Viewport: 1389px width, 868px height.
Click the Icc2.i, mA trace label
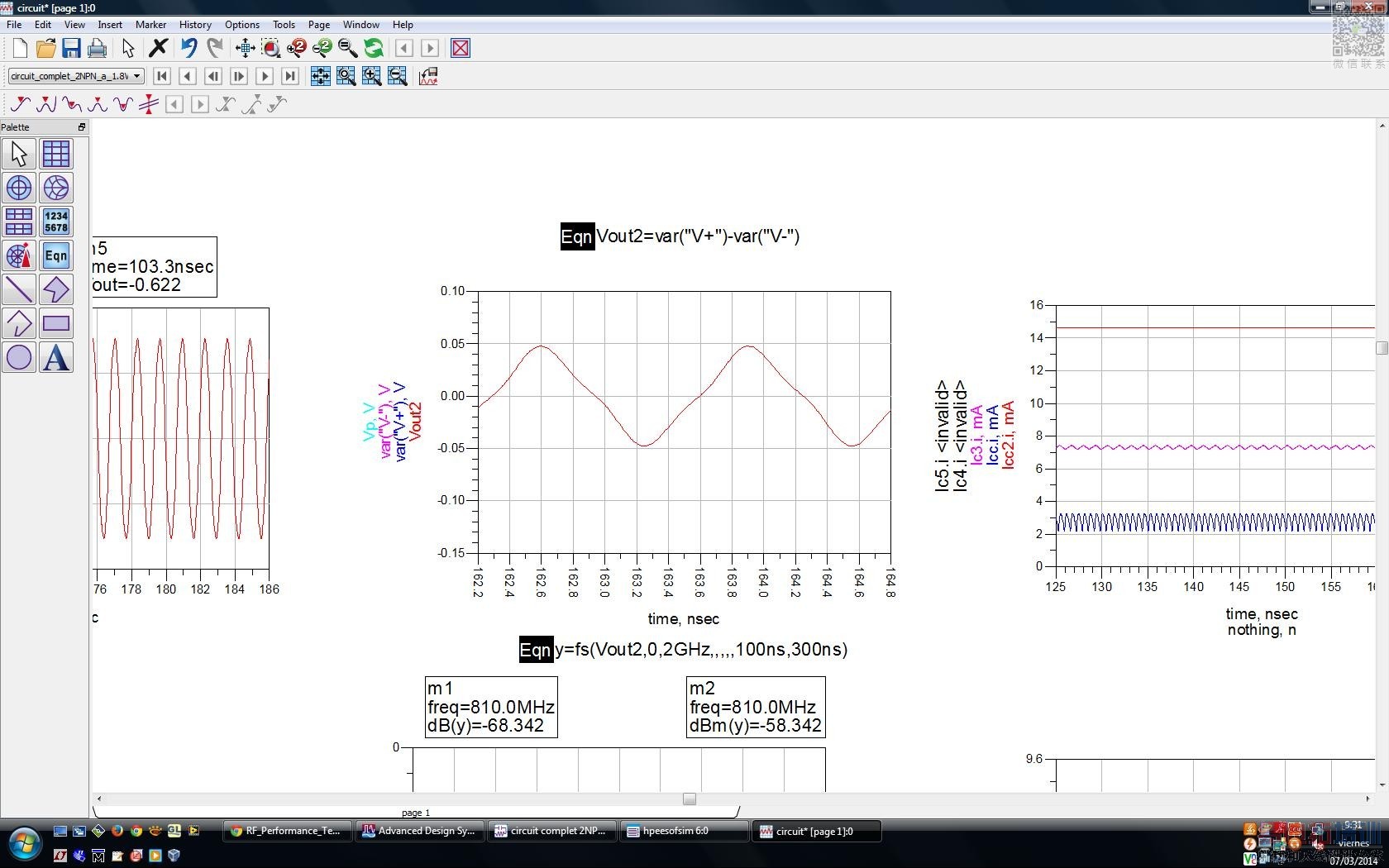[1008, 436]
